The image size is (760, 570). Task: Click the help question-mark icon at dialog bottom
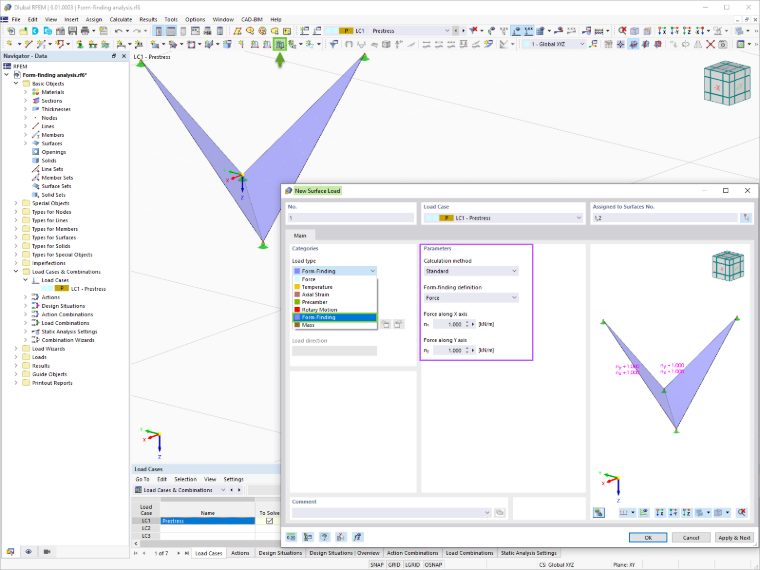[324, 537]
